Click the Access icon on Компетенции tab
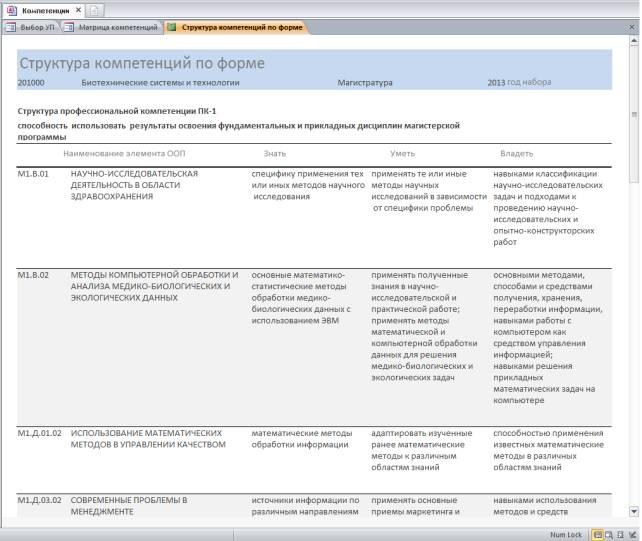Viewport: 642px width, 541px height. pyautogui.click(x=12, y=8)
